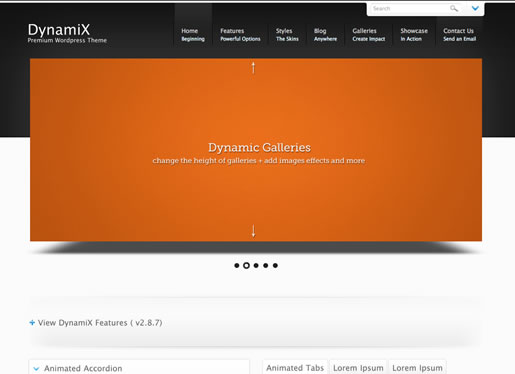515x374 pixels.
Task: Open Showcase In Action menu item
Action: [x=414, y=35]
